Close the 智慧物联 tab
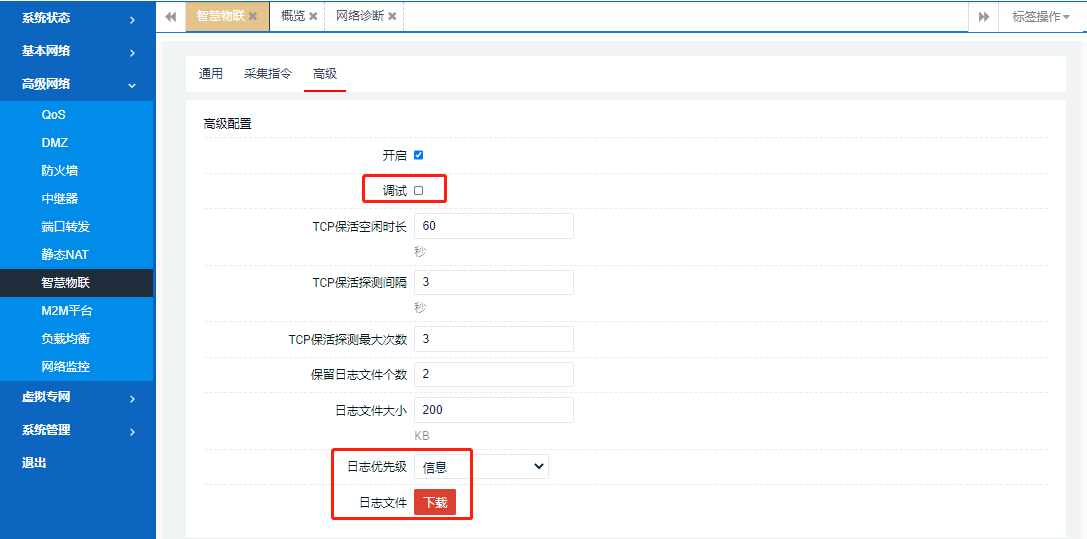The height and width of the screenshot is (539, 1087). coord(253,16)
